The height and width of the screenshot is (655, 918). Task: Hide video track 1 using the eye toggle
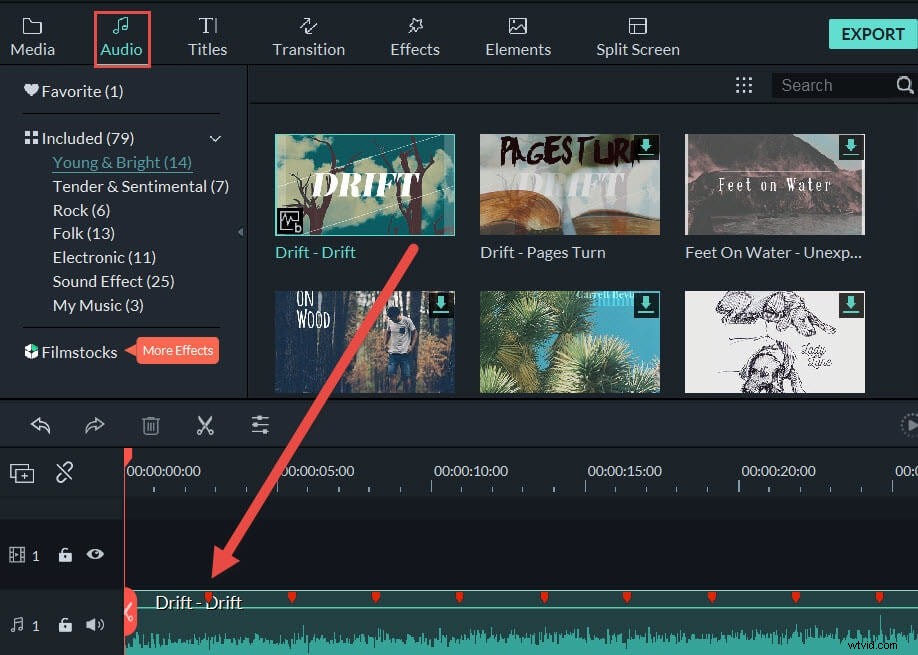pyautogui.click(x=95, y=555)
